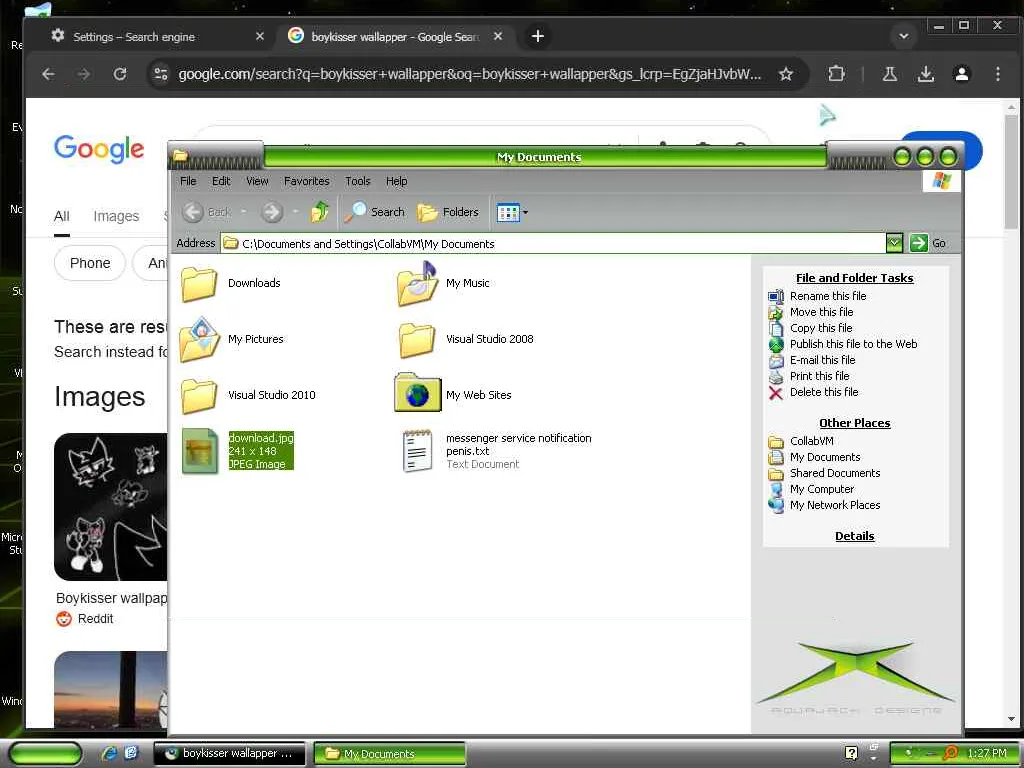Expand the Details panel
This screenshot has height=768, width=1024.
tap(854, 536)
